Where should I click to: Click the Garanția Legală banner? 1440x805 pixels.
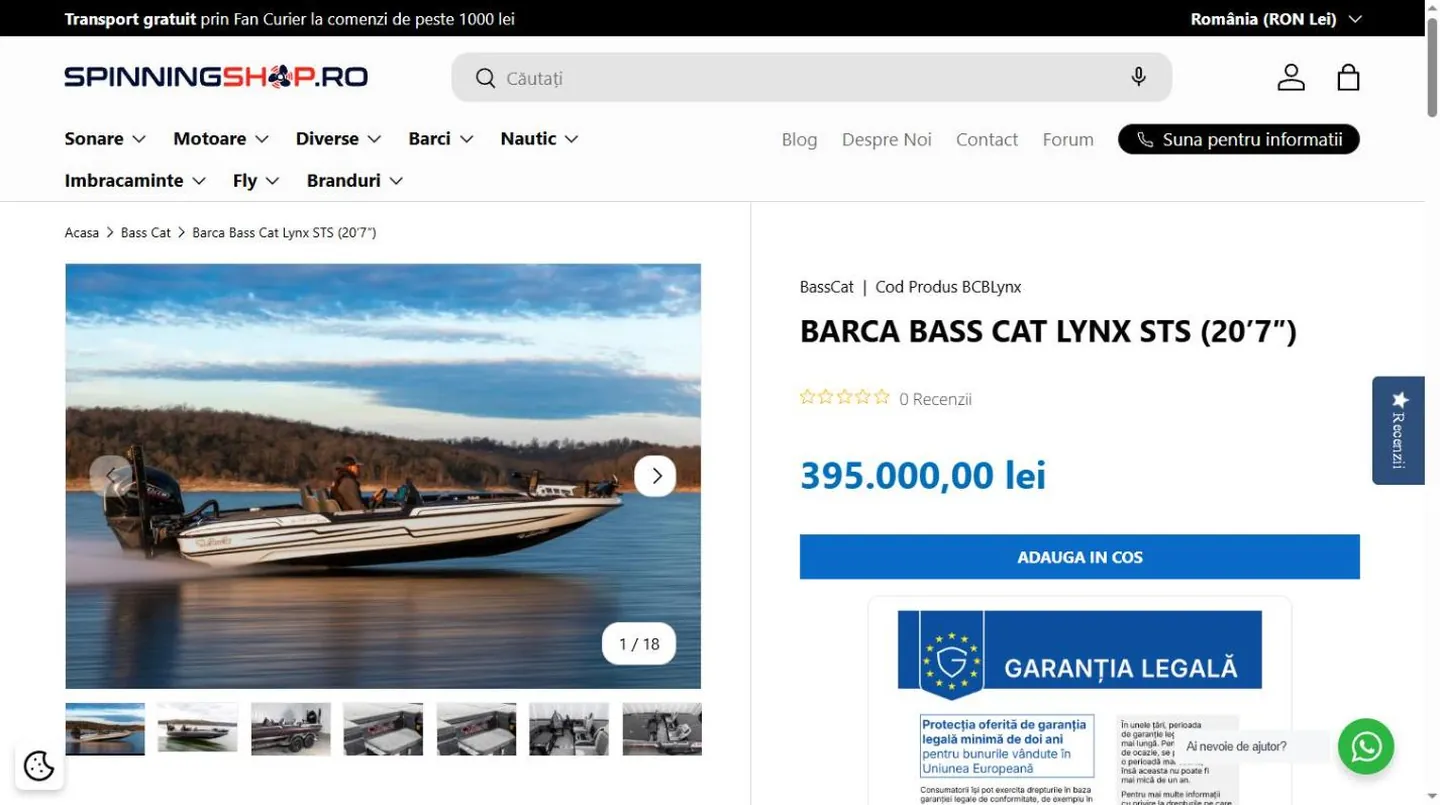(1079, 655)
